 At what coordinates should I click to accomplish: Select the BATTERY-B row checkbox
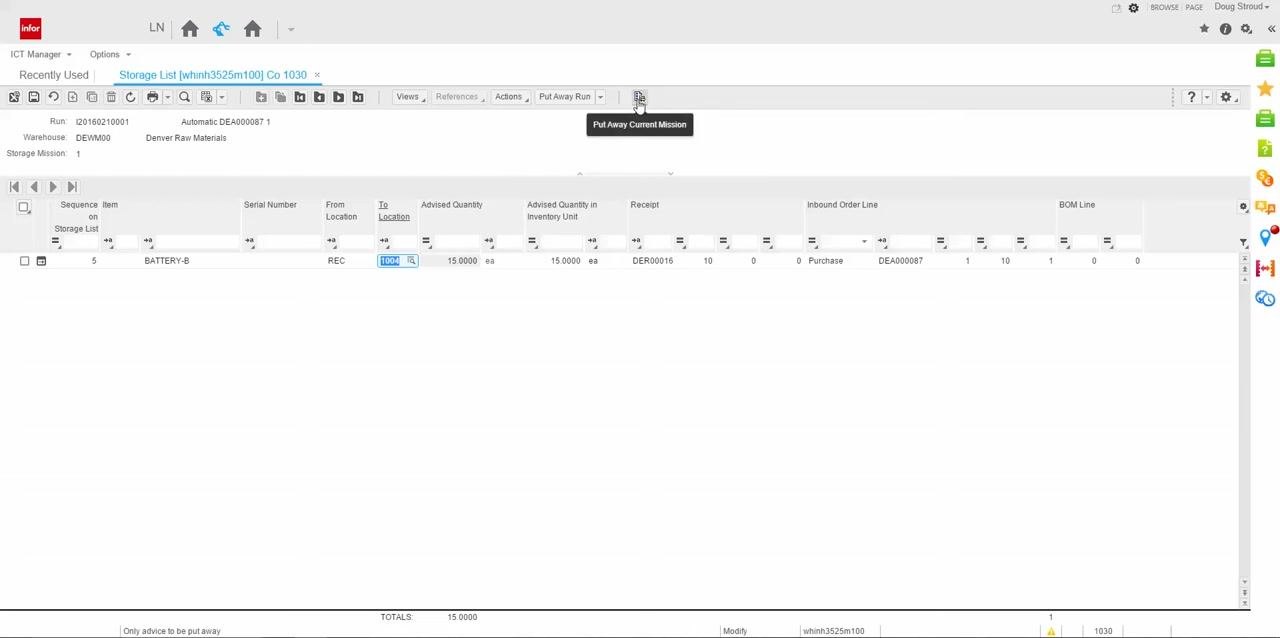click(25, 261)
